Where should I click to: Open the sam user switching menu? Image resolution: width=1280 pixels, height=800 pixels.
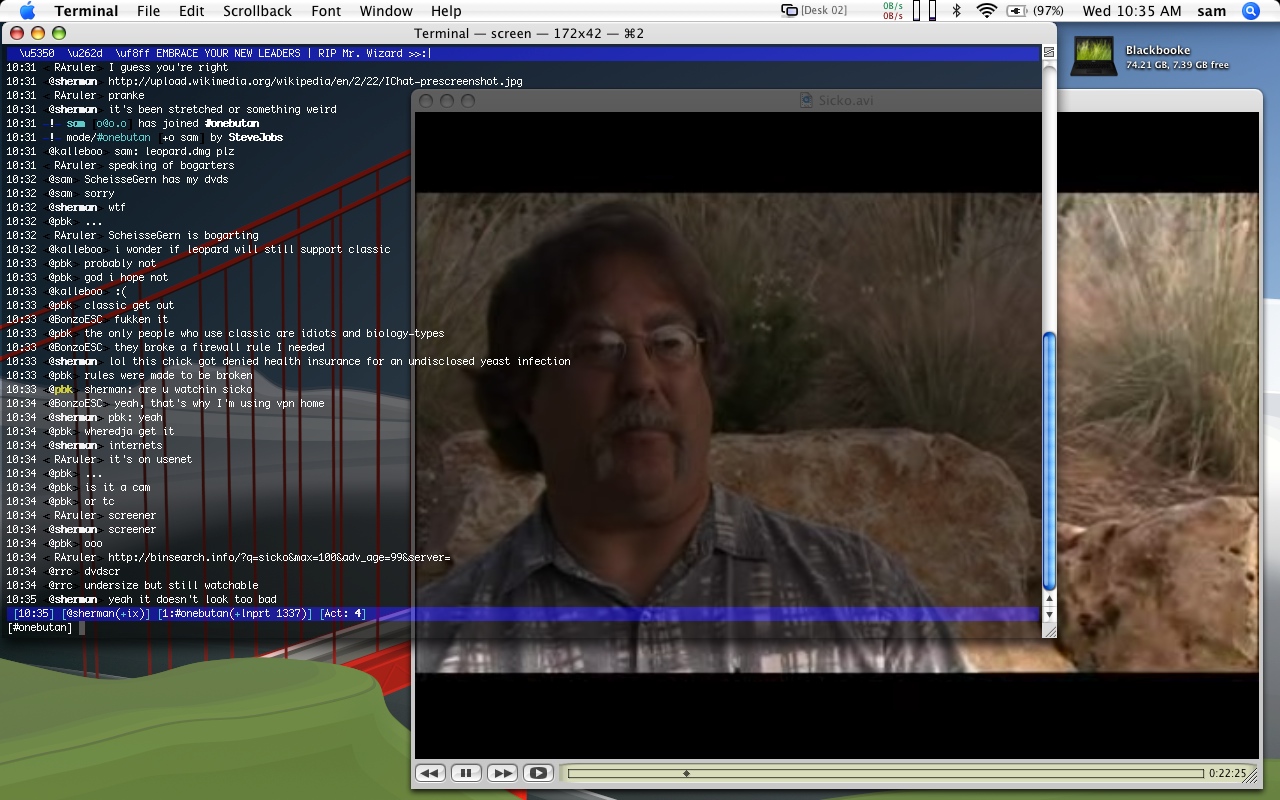tap(1212, 11)
